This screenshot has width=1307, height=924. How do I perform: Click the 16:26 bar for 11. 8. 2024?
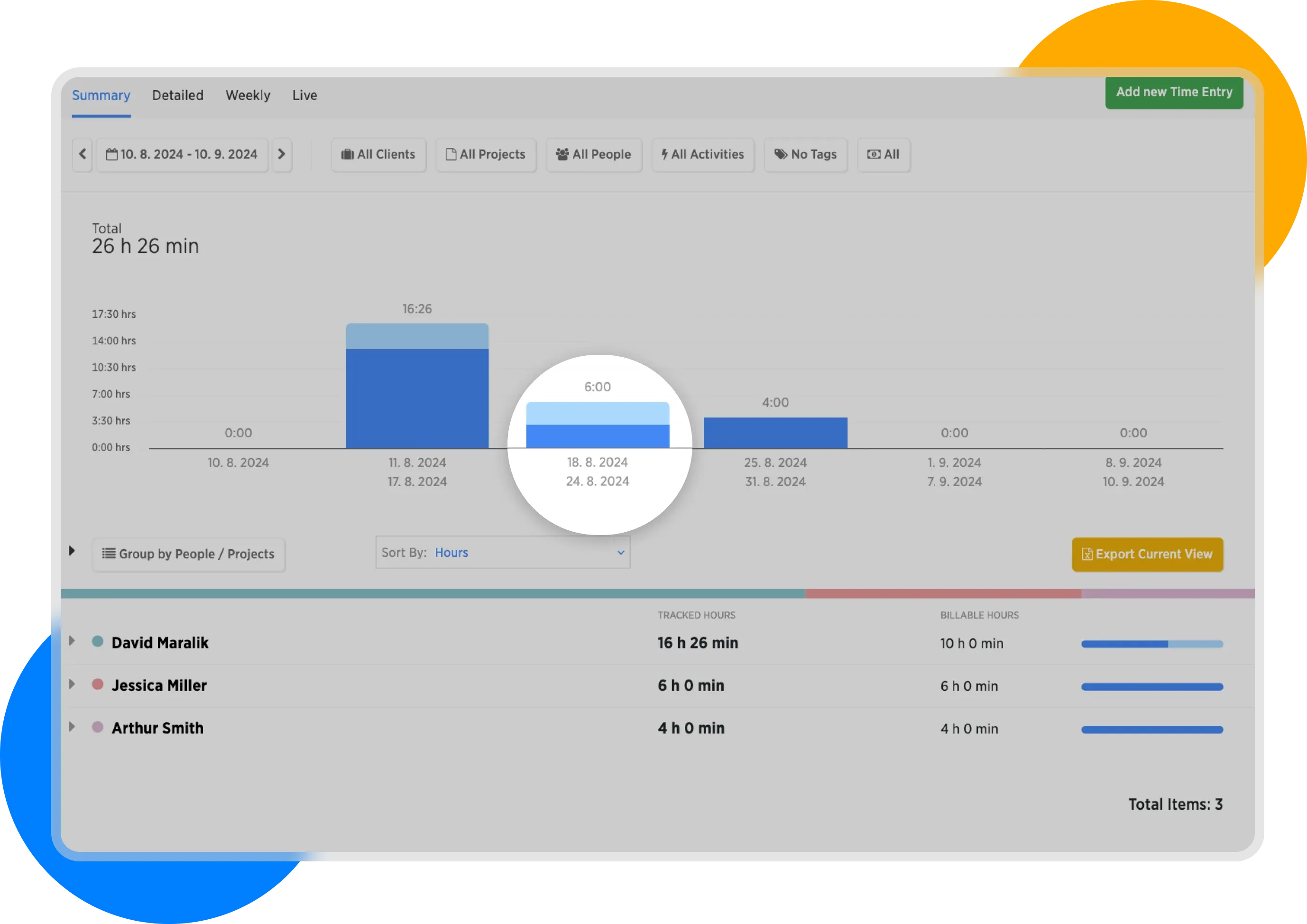(417, 387)
